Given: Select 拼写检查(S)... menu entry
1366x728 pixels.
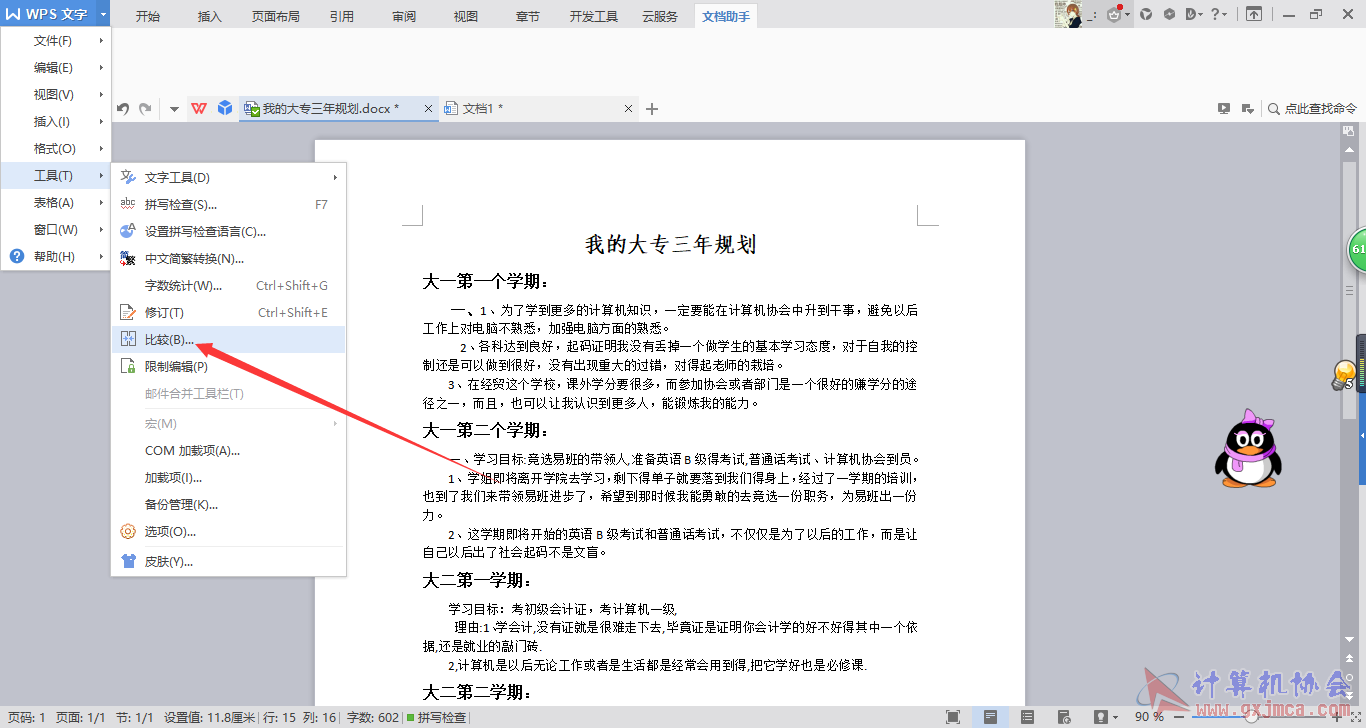Looking at the screenshot, I should click(x=228, y=205).
